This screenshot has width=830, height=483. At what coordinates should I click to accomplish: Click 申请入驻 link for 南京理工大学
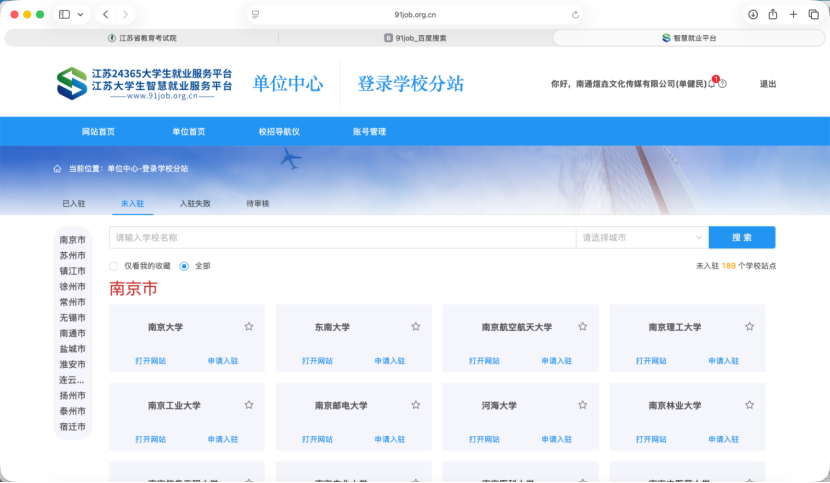pos(723,361)
